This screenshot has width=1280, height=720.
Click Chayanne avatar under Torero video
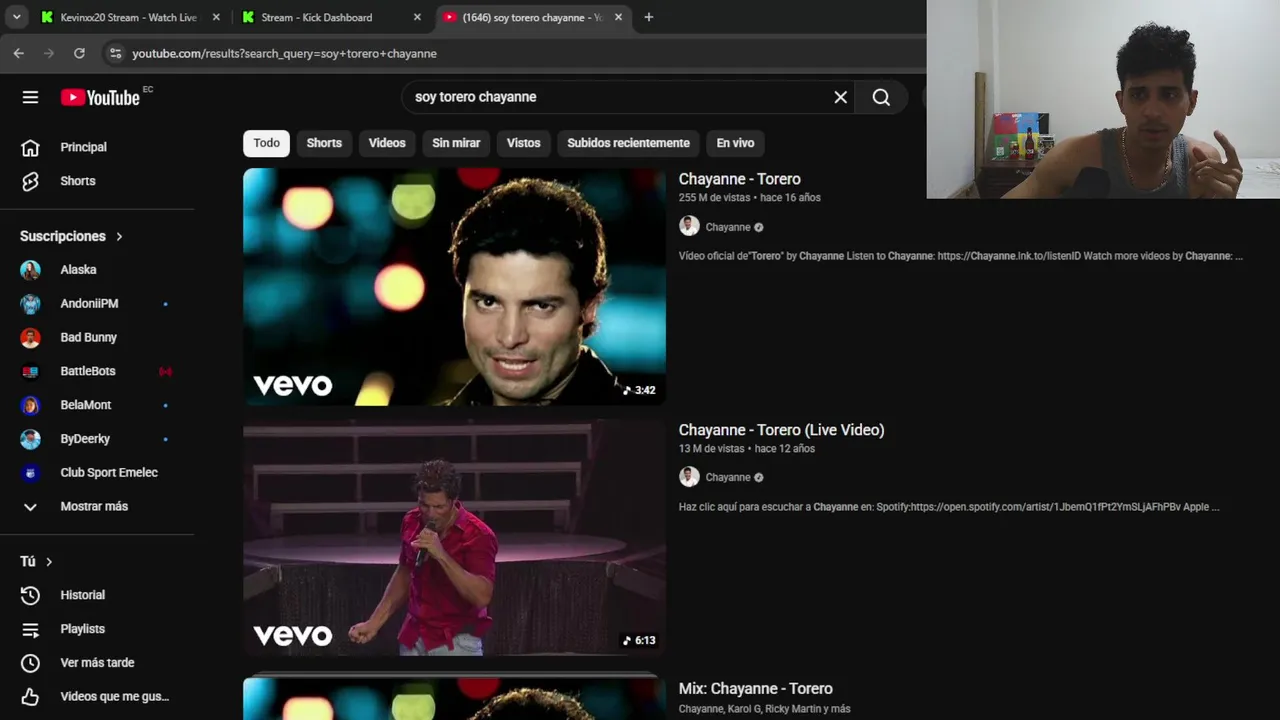pos(689,226)
